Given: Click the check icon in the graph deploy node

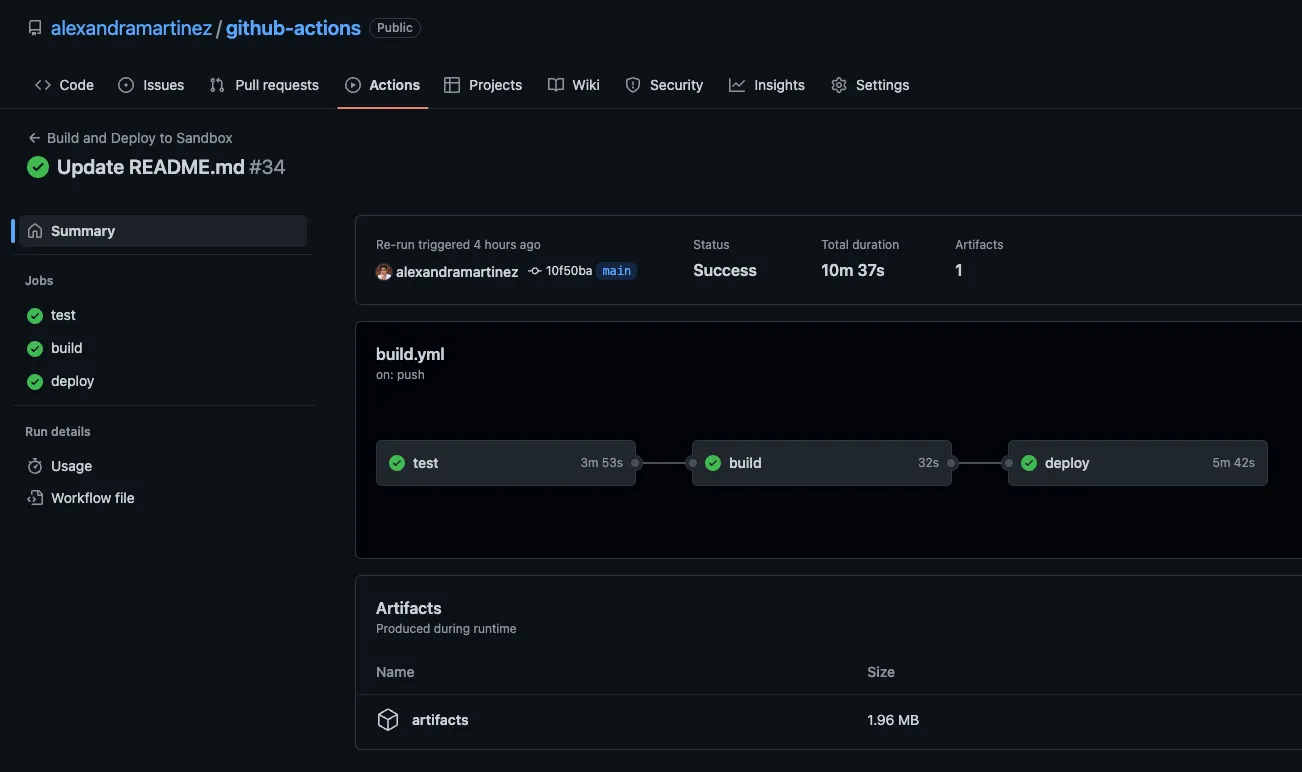Looking at the screenshot, I should coord(1029,463).
